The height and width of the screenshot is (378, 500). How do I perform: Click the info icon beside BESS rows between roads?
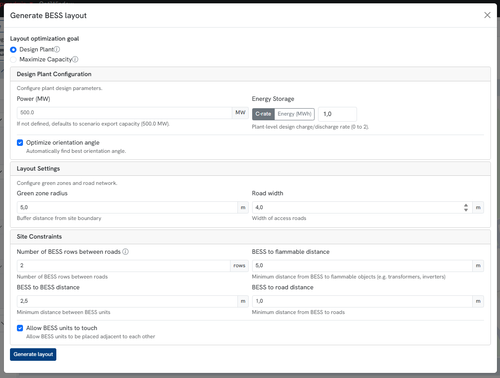pyautogui.click(x=125, y=252)
